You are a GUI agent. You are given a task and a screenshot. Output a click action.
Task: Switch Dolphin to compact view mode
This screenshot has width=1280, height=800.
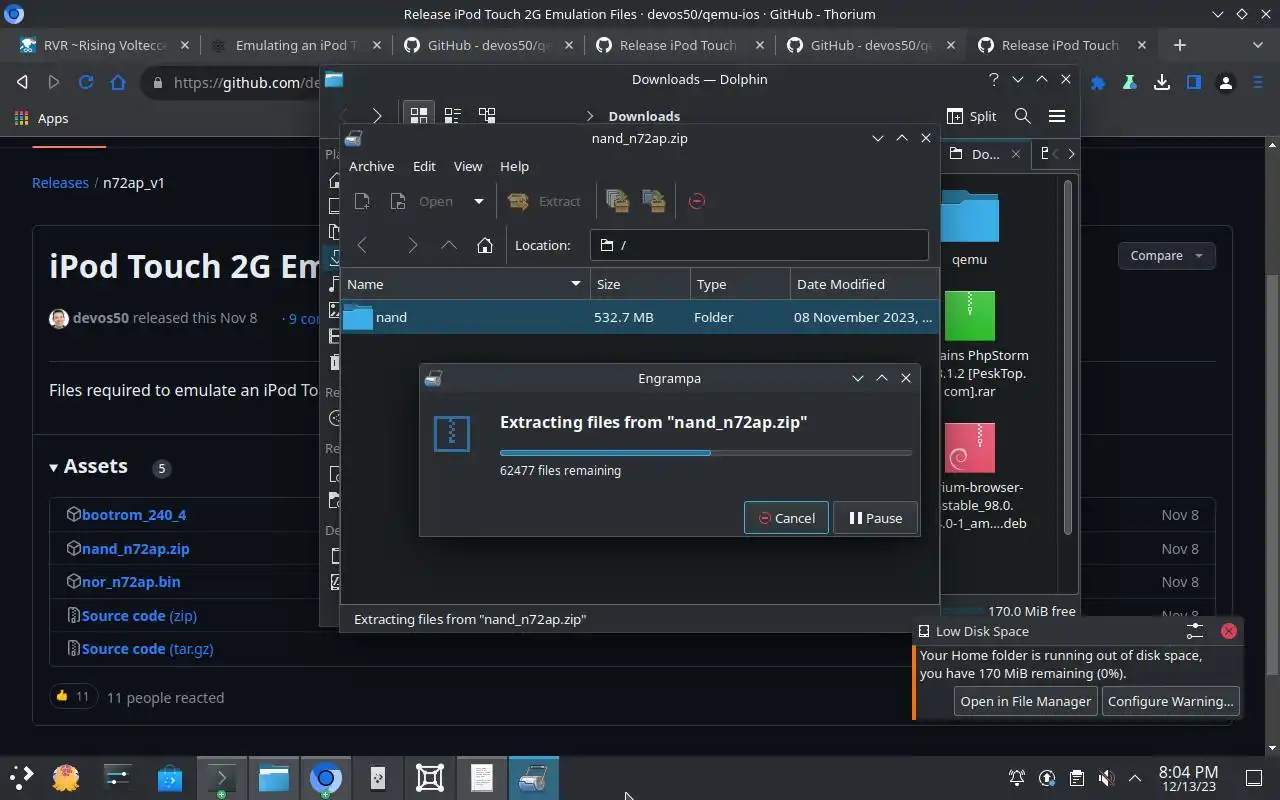[x=452, y=116]
